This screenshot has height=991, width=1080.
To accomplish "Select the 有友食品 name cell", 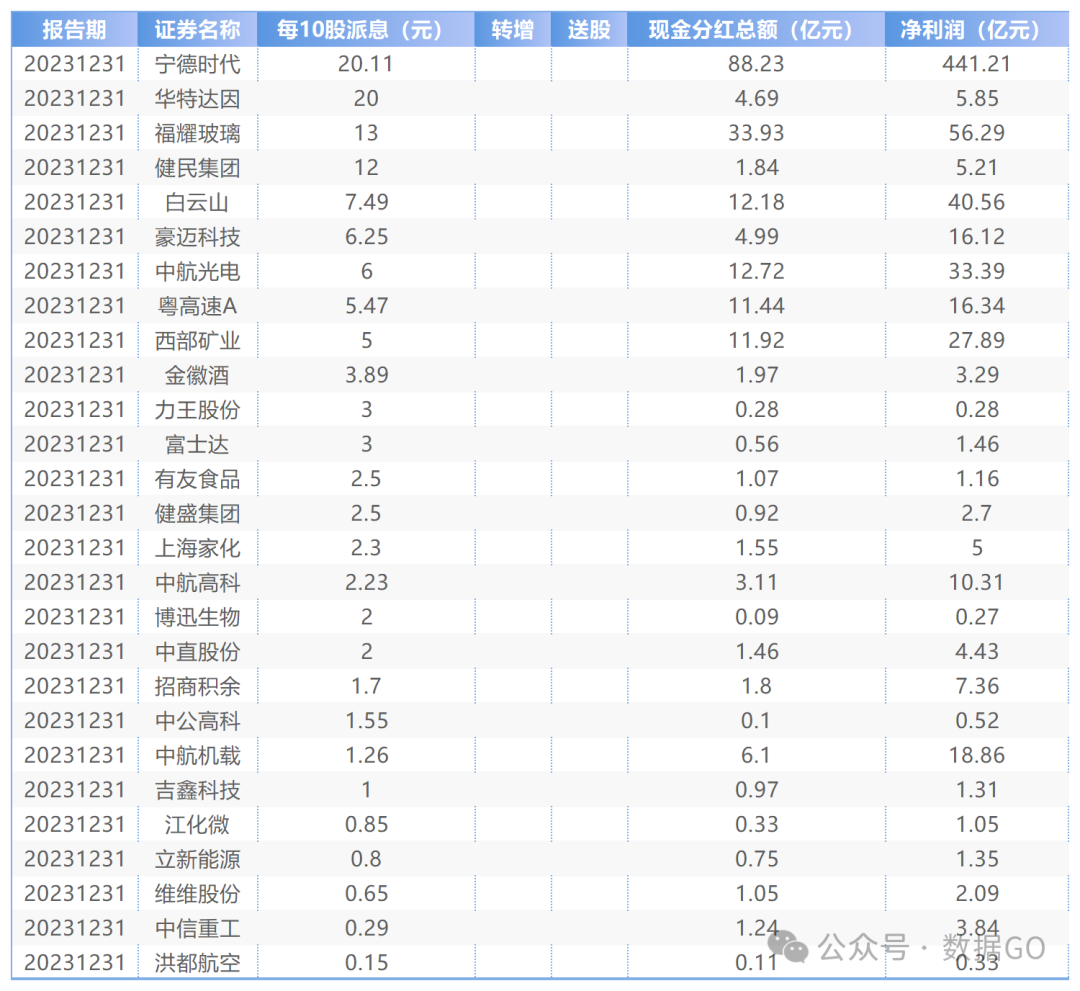I will click(198, 479).
